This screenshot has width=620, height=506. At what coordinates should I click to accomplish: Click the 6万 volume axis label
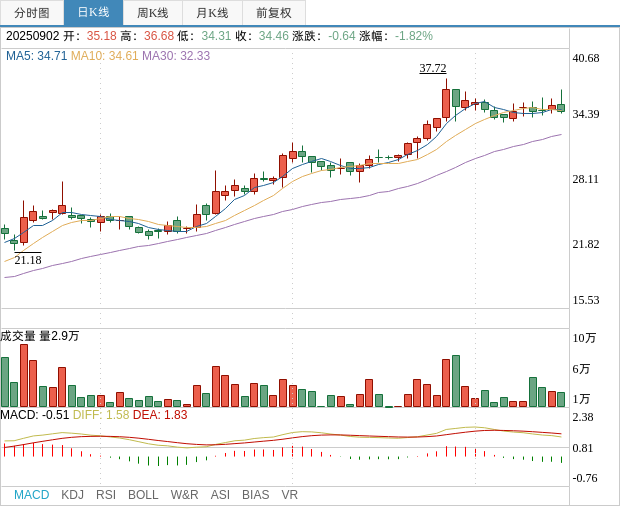coord(581,369)
